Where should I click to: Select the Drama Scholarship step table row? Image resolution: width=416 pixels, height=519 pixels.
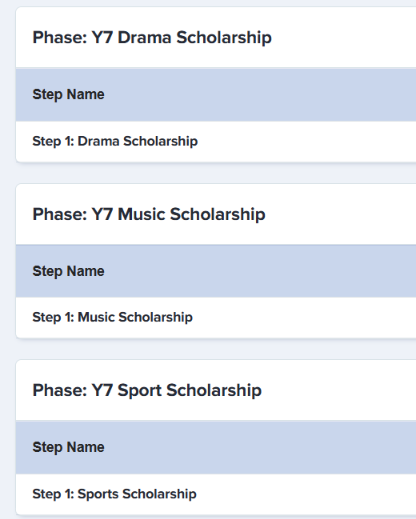tap(216, 142)
